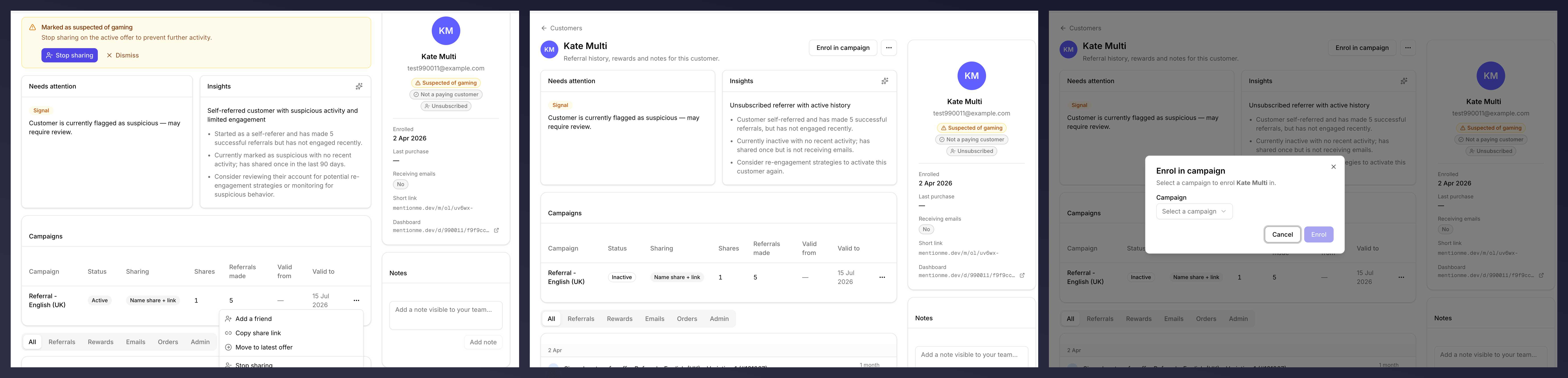This screenshot has width=1568, height=378.
Task: Click dimmed three-dot more button beside Enrol, right screenshot
Action: coord(1408,48)
